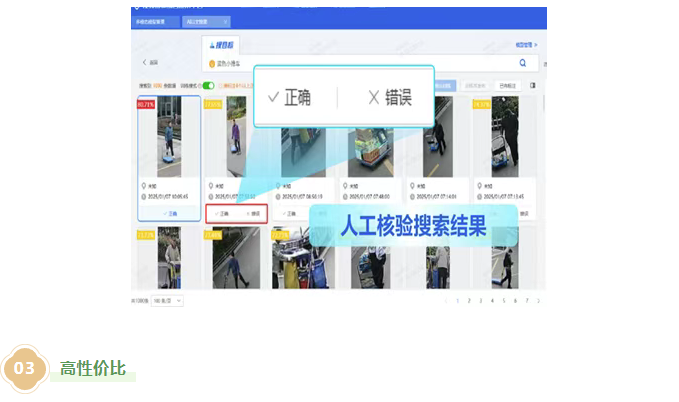The image size is (679, 402).
Task: Jump to page 7 in the pagination
Action: [x=527, y=301]
